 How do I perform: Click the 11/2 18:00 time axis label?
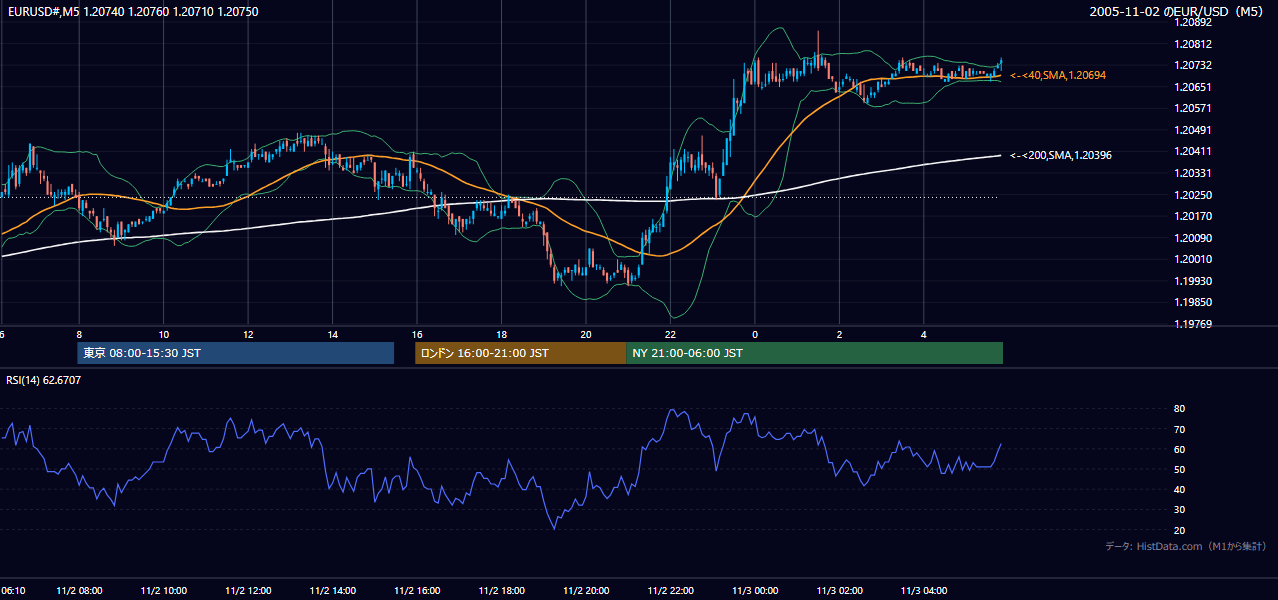[x=501, y=591]
